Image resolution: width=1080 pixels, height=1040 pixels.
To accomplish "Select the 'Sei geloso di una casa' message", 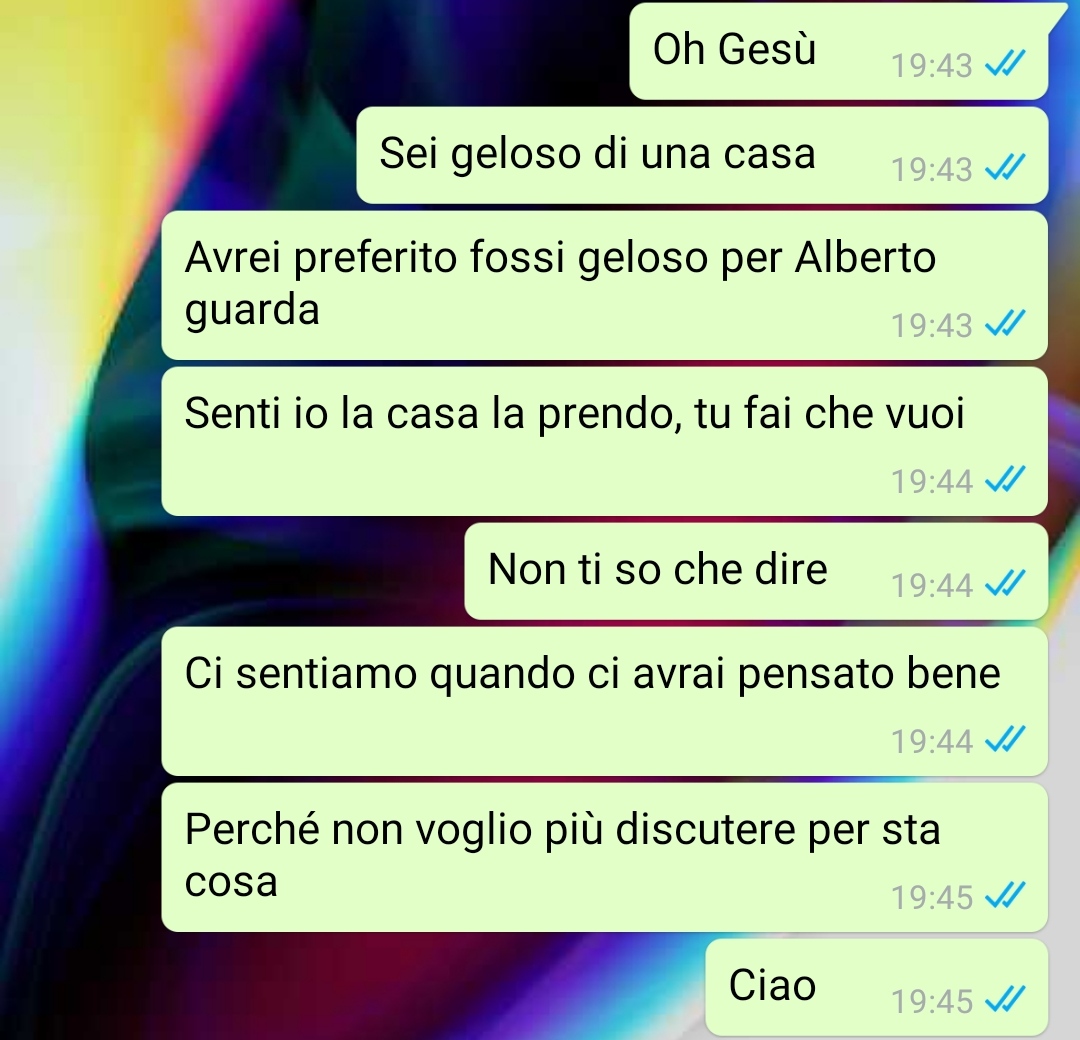I will click(x=702, y=155).
